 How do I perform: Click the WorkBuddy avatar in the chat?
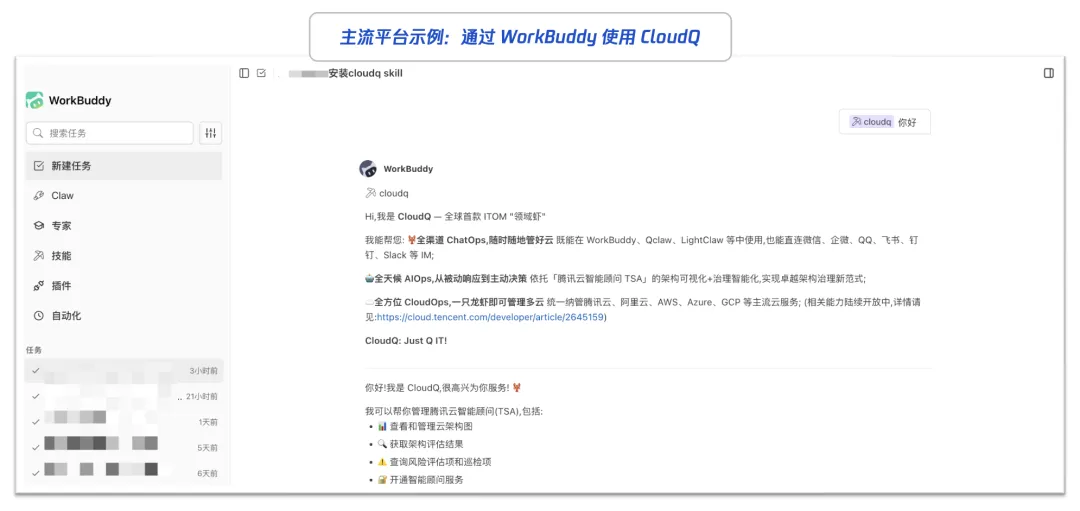click(368, 169)
